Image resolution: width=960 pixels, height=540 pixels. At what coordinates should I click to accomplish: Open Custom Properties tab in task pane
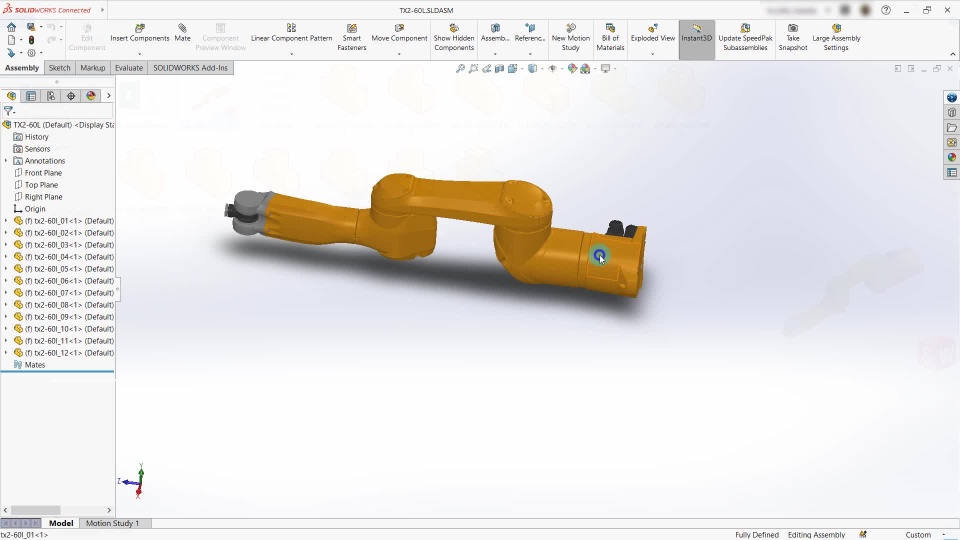coord(951,173)
